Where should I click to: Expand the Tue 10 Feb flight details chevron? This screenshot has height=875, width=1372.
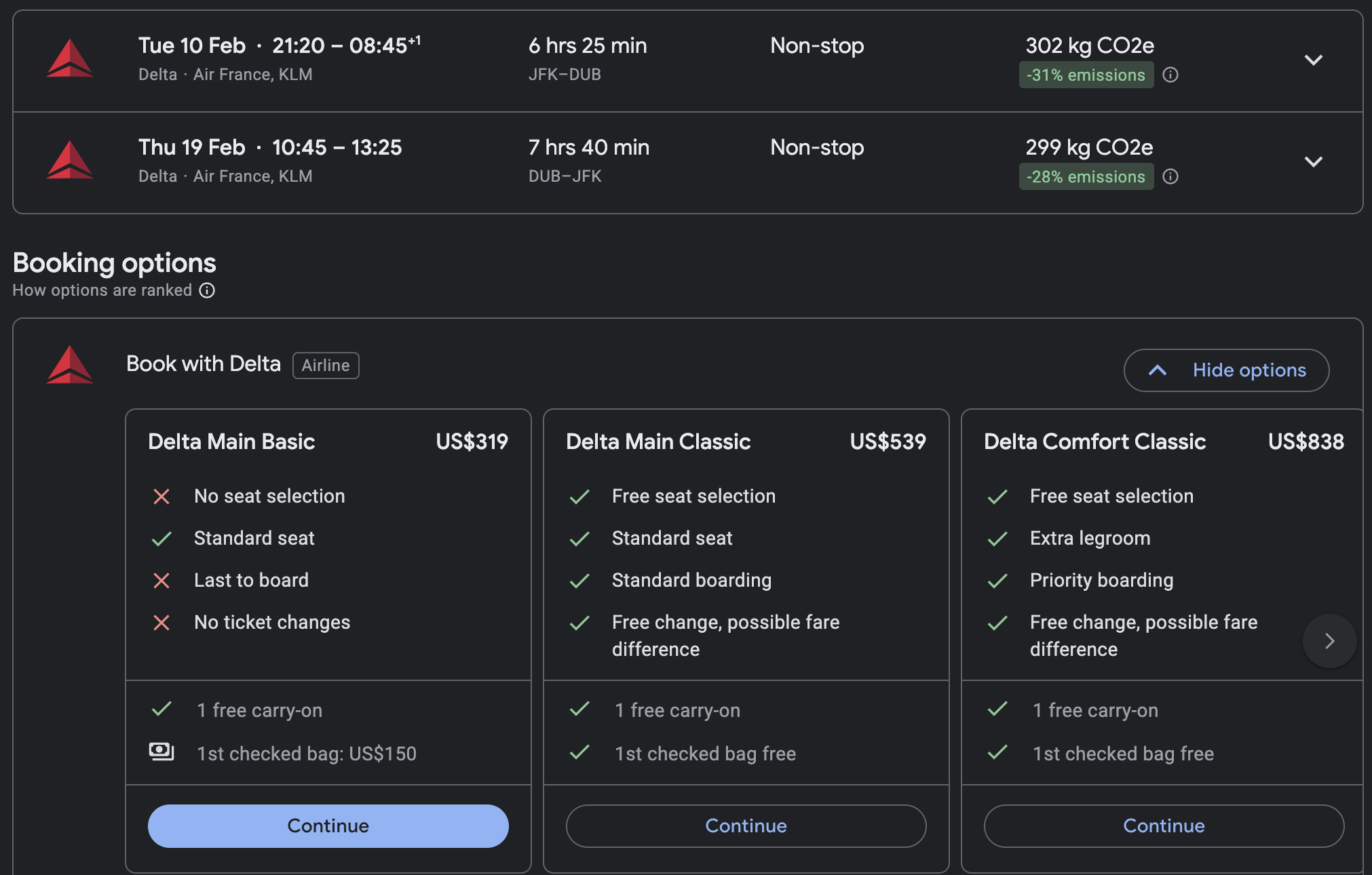[1314, 60]
